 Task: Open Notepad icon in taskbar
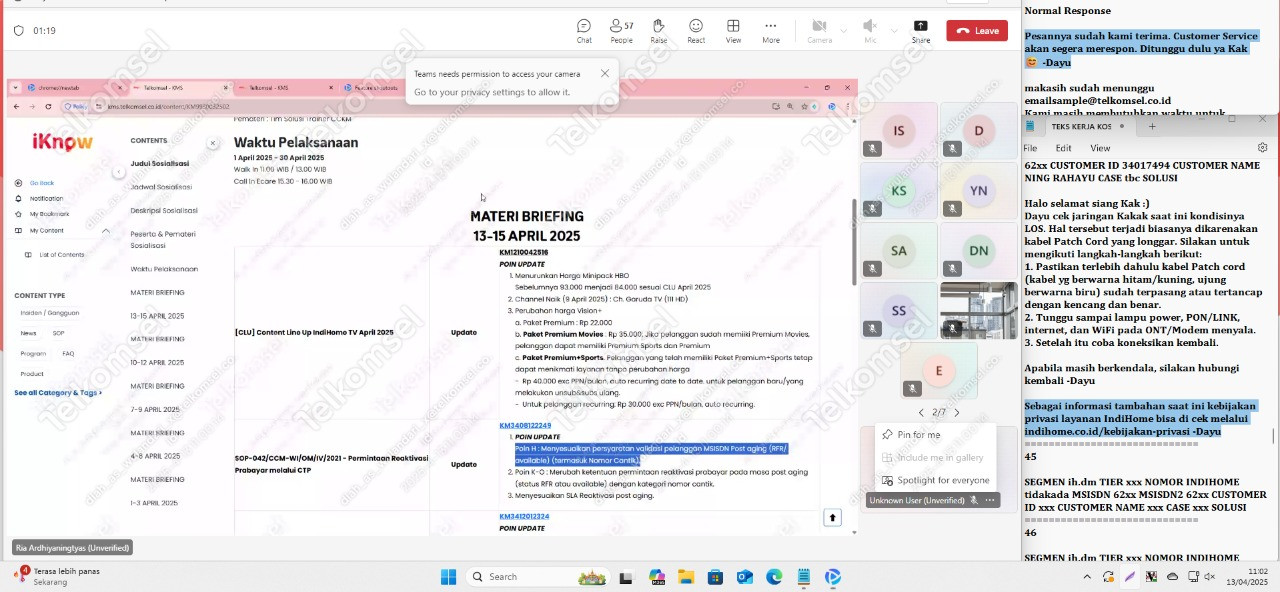(x=804, y=577)
